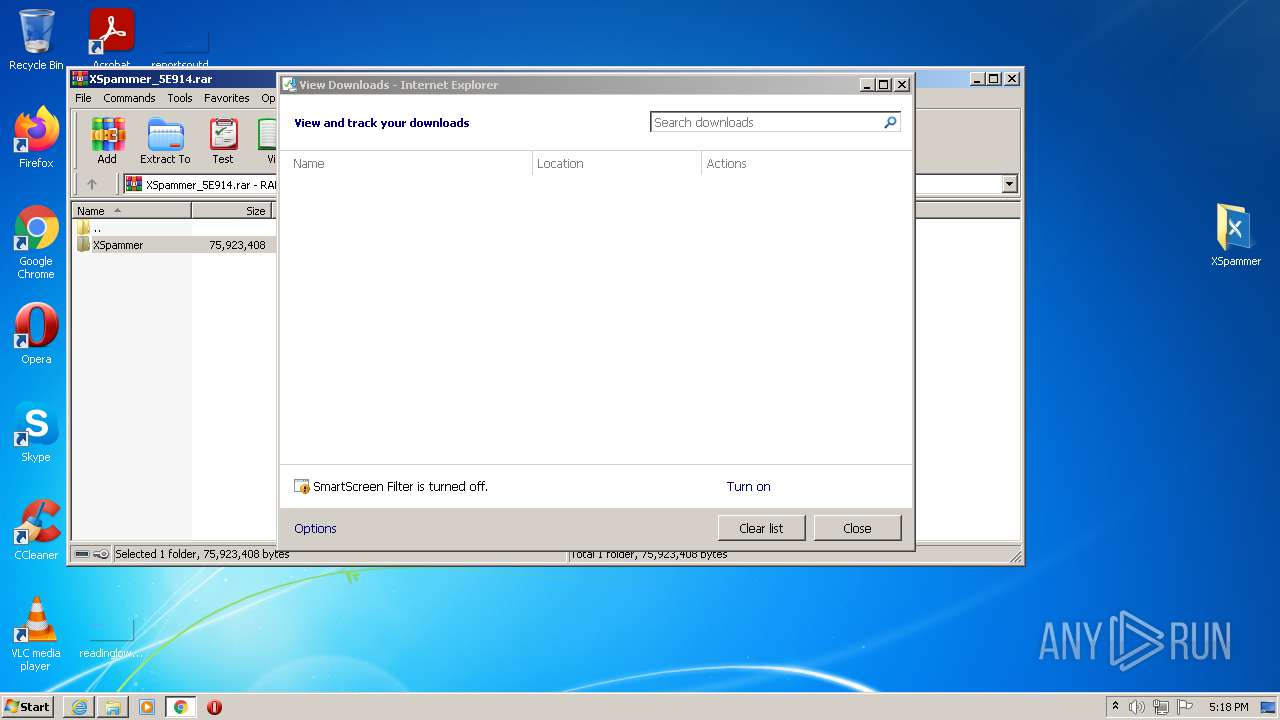Image resolution: width=1280 pixels, height=720 pixels.
Task: Show hidden tray icons arrow
Action: 1115,707
